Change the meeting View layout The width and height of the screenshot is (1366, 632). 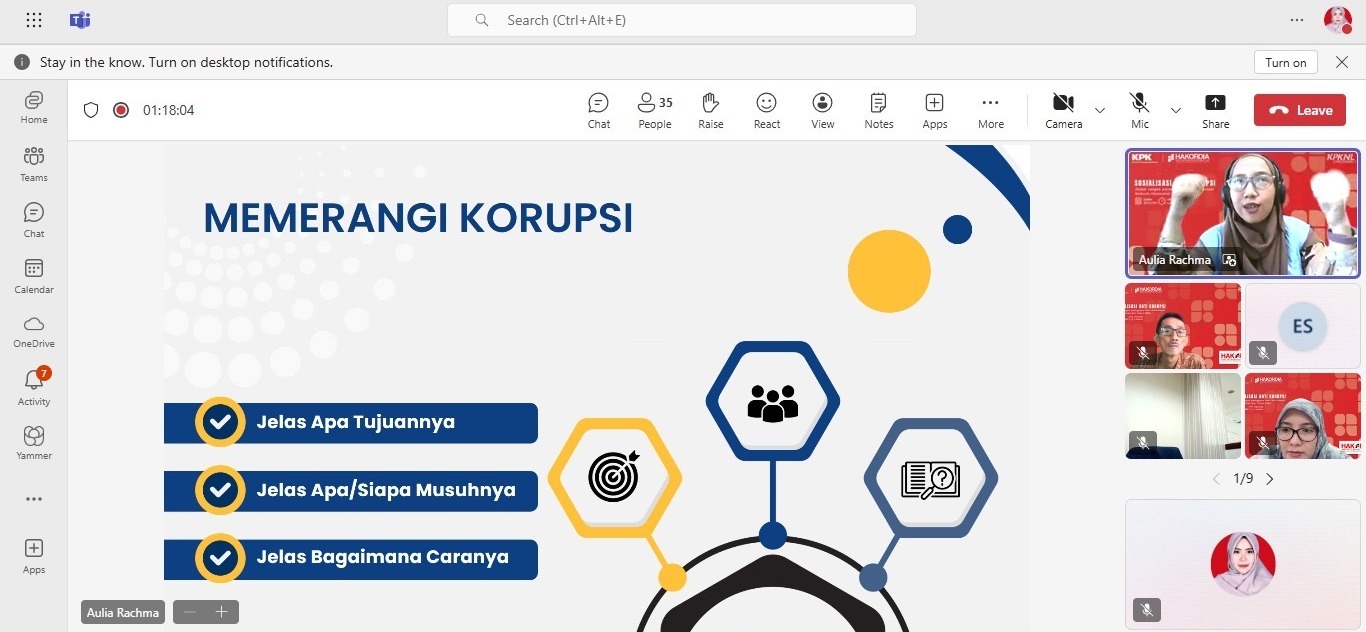[822, 110]
